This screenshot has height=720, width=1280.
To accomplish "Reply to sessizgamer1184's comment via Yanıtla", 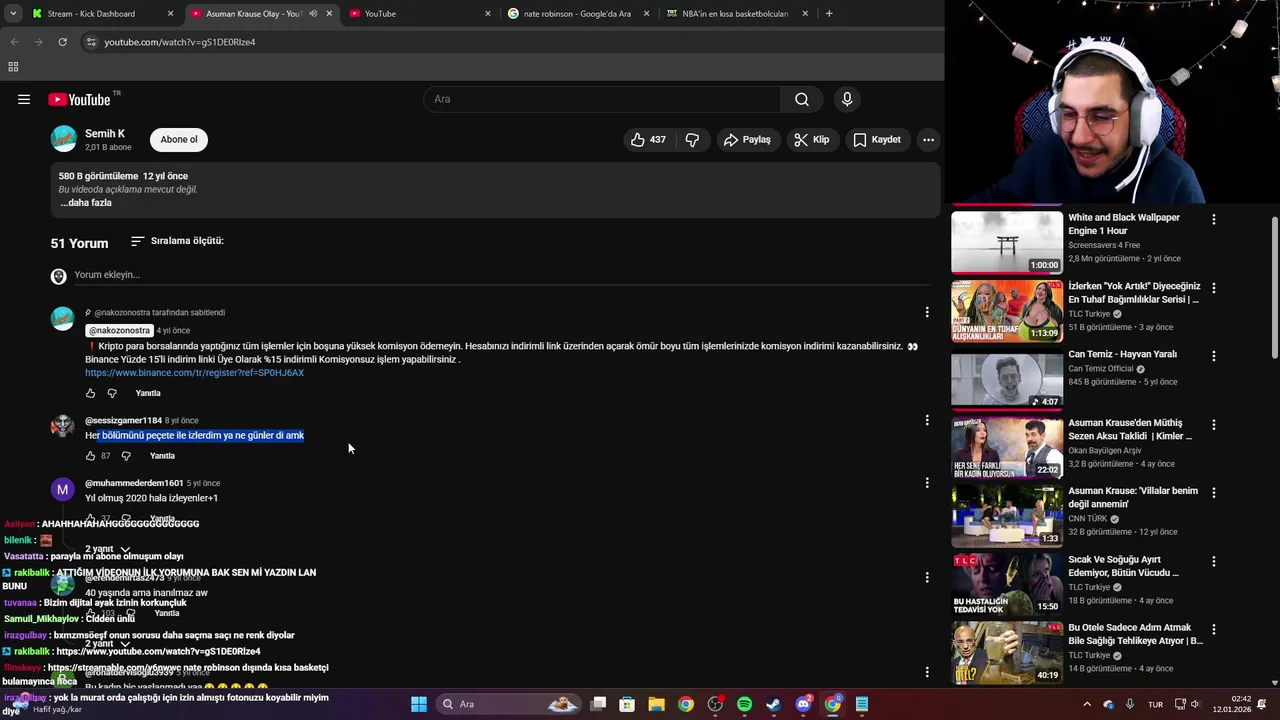I will click(x=162, y=456).
